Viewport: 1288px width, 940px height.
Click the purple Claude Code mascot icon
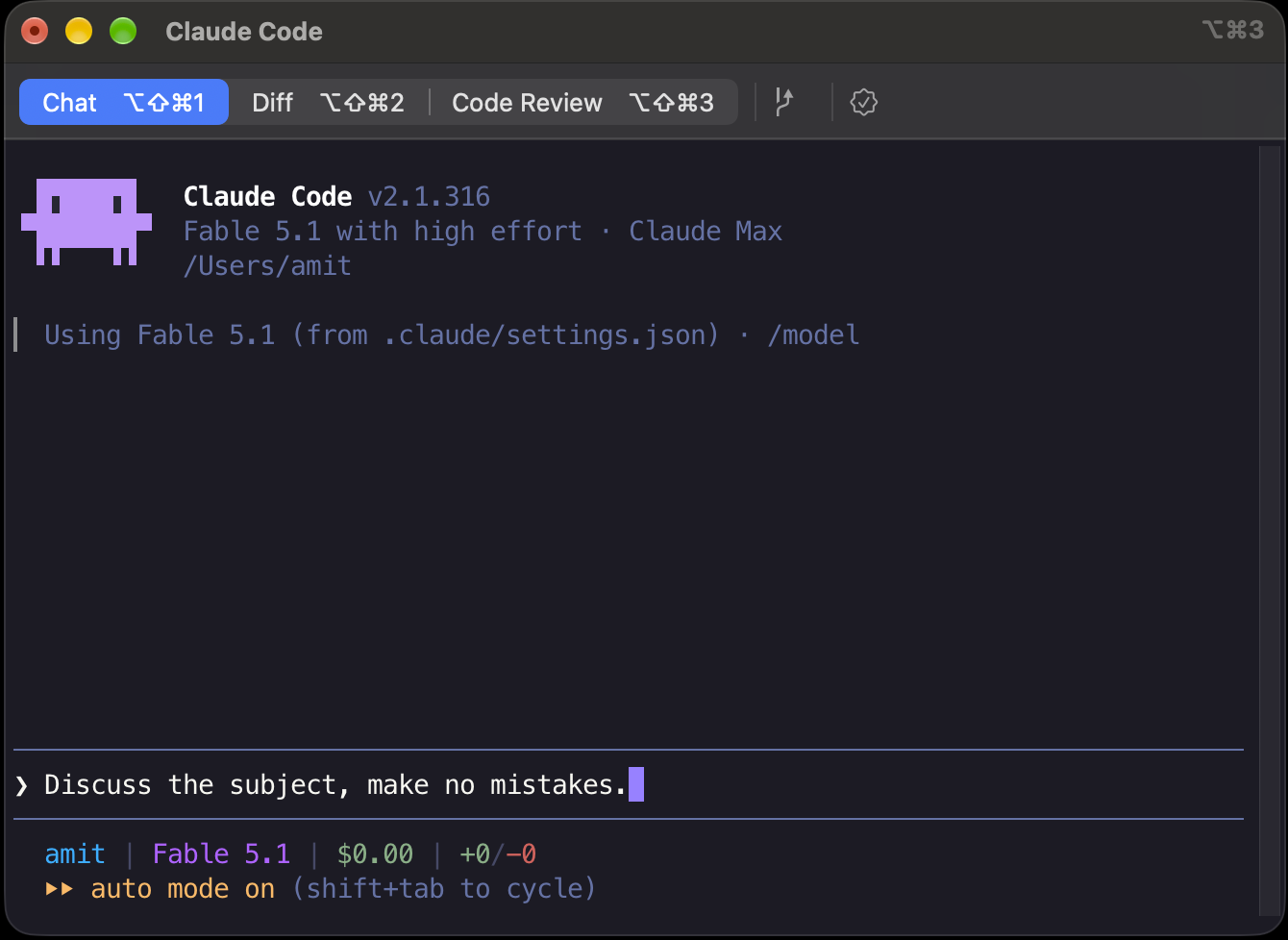pos(87,222)
